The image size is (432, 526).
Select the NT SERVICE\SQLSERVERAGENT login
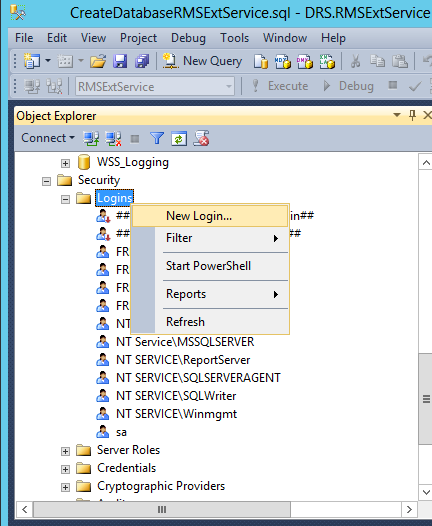click(x=198, y=378)
